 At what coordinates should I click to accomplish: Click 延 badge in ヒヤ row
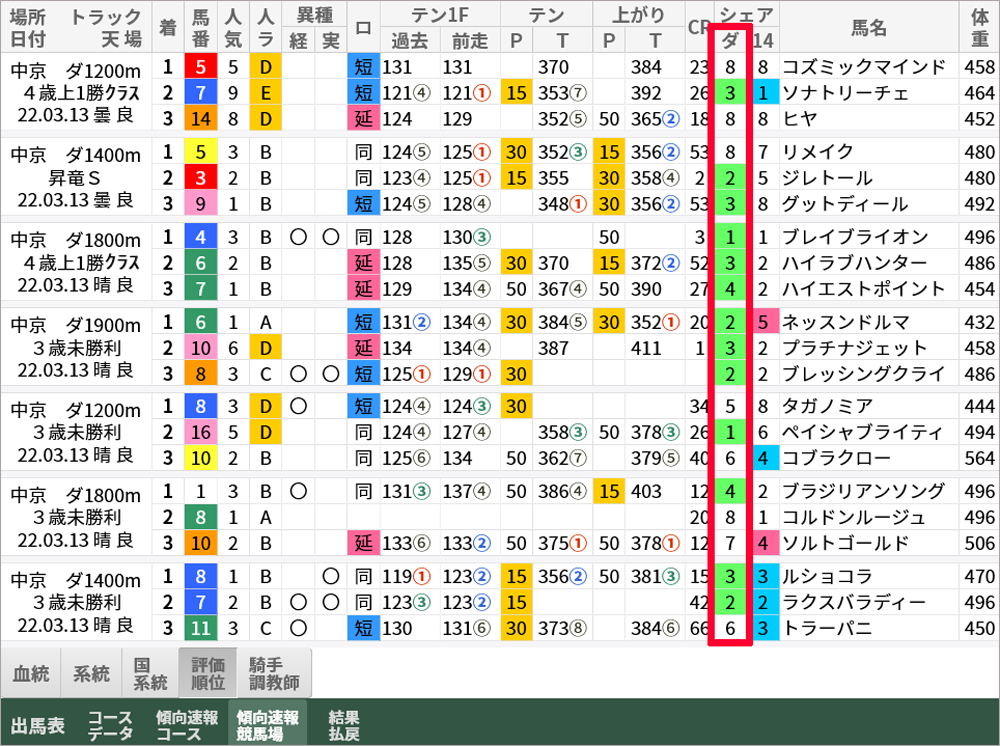click(x=364, y=119)
